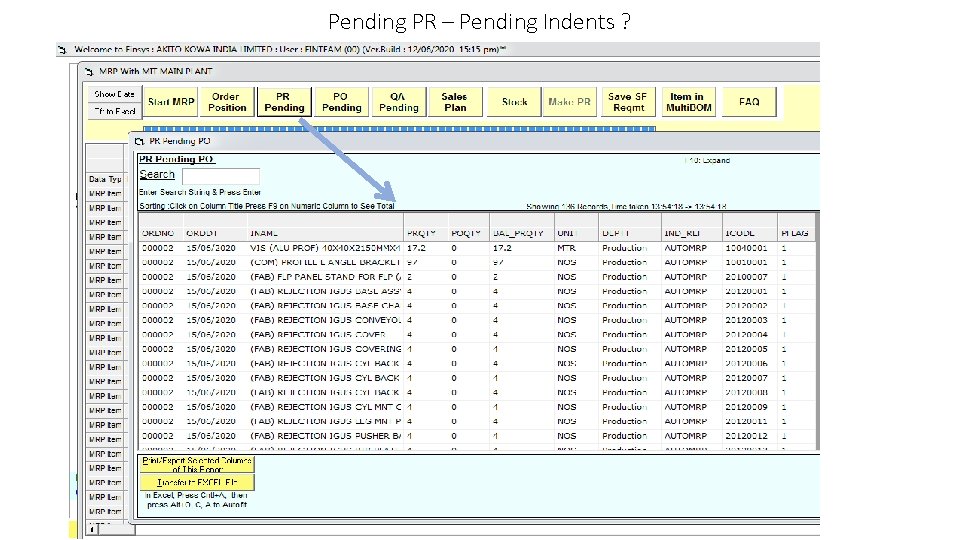The height and width of the screenshot is (540, 960).
Task: Click the Make PR button
Action: click(569, 102)
